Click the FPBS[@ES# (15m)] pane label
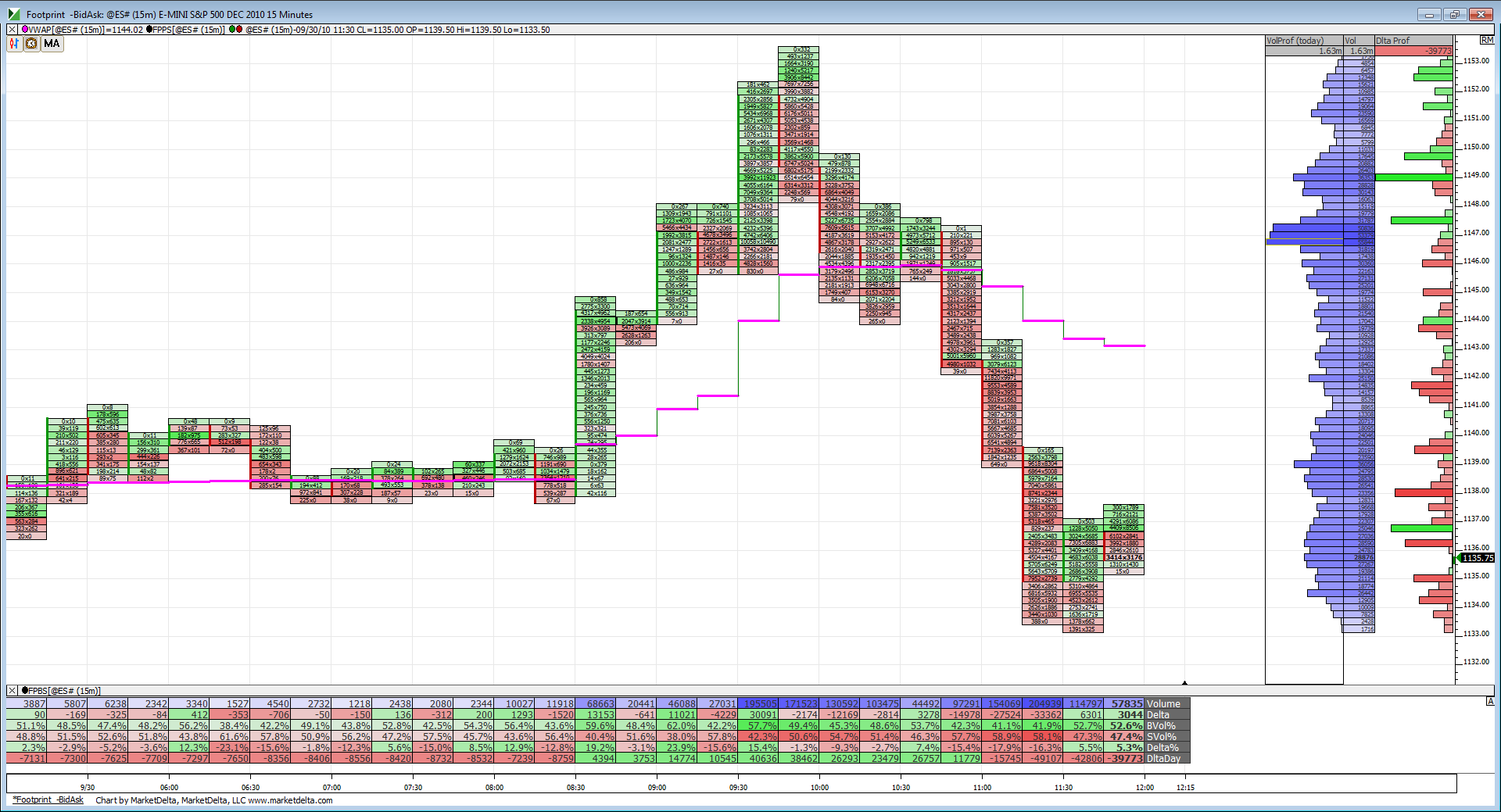1501x812 pixels. [x=64, y=691]
